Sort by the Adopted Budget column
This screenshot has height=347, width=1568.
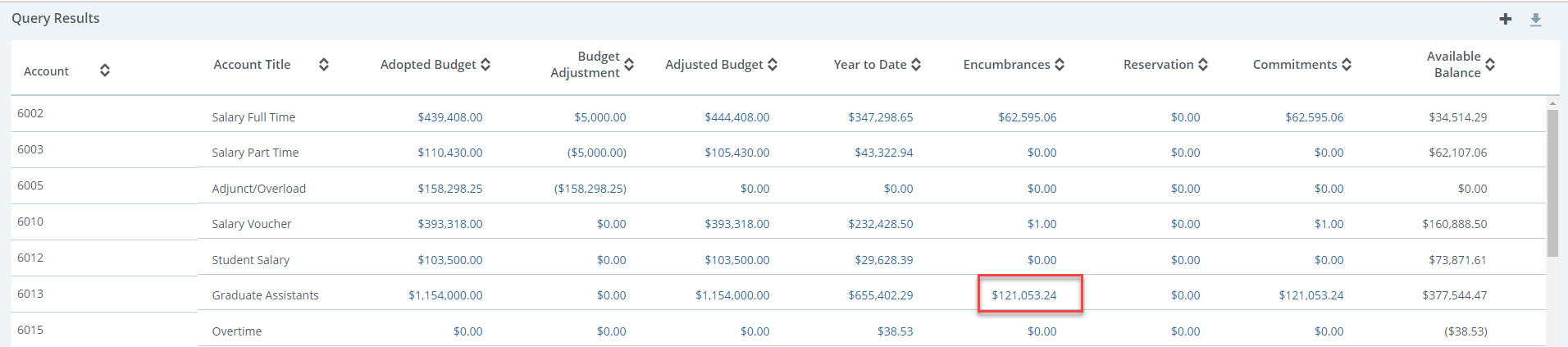485,64
